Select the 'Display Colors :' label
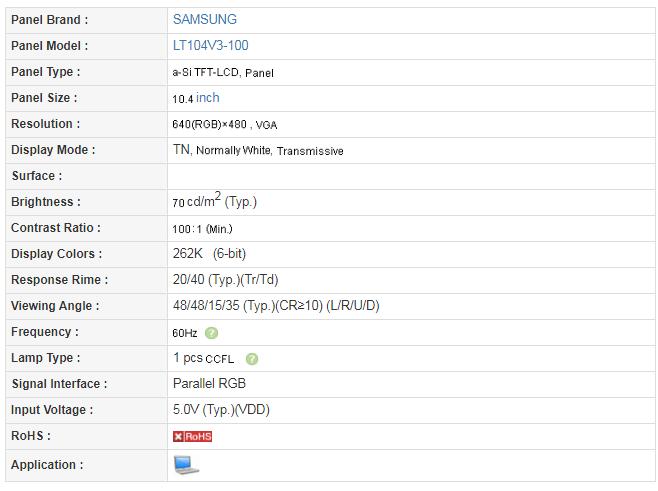658x491 pixels. click(56, 254)
